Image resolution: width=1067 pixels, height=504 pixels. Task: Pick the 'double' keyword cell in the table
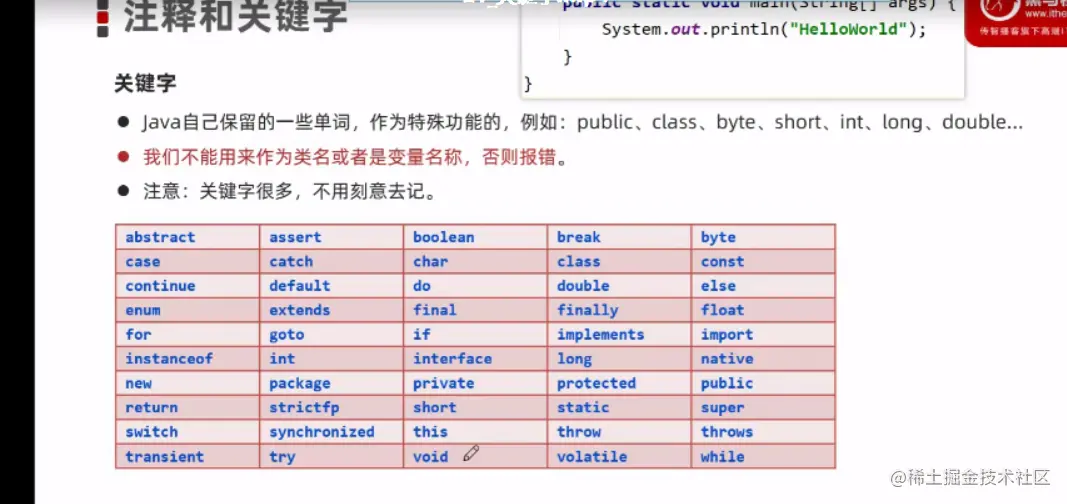(x=619, y=286)
